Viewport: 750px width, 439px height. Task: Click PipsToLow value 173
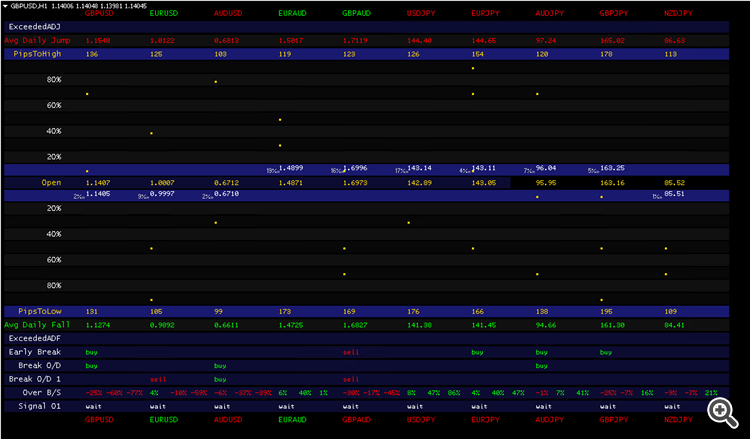pos(285,311)
